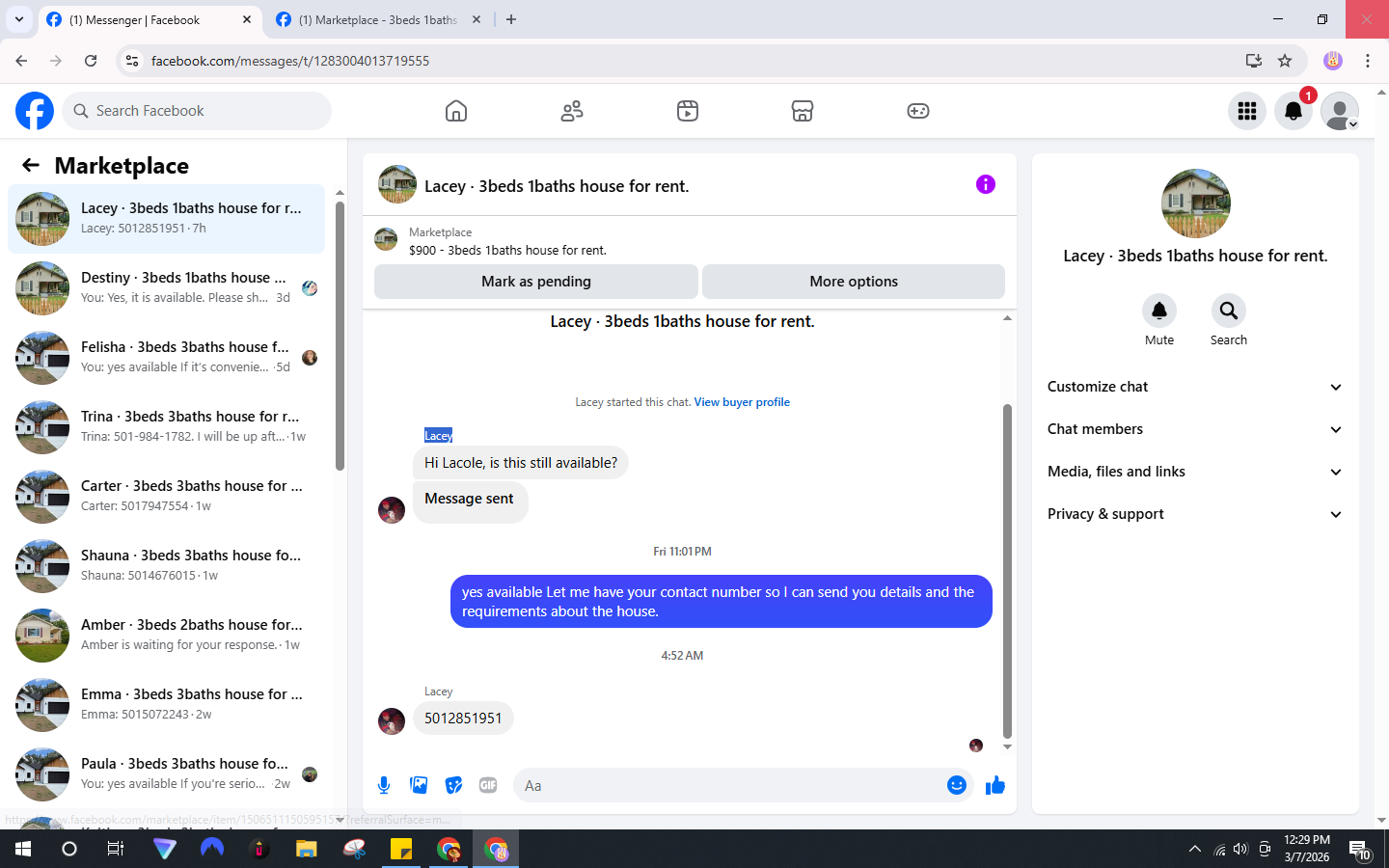
Task: Open Emma 3beds 3baths conversation
Action: [x=166, y=704]
